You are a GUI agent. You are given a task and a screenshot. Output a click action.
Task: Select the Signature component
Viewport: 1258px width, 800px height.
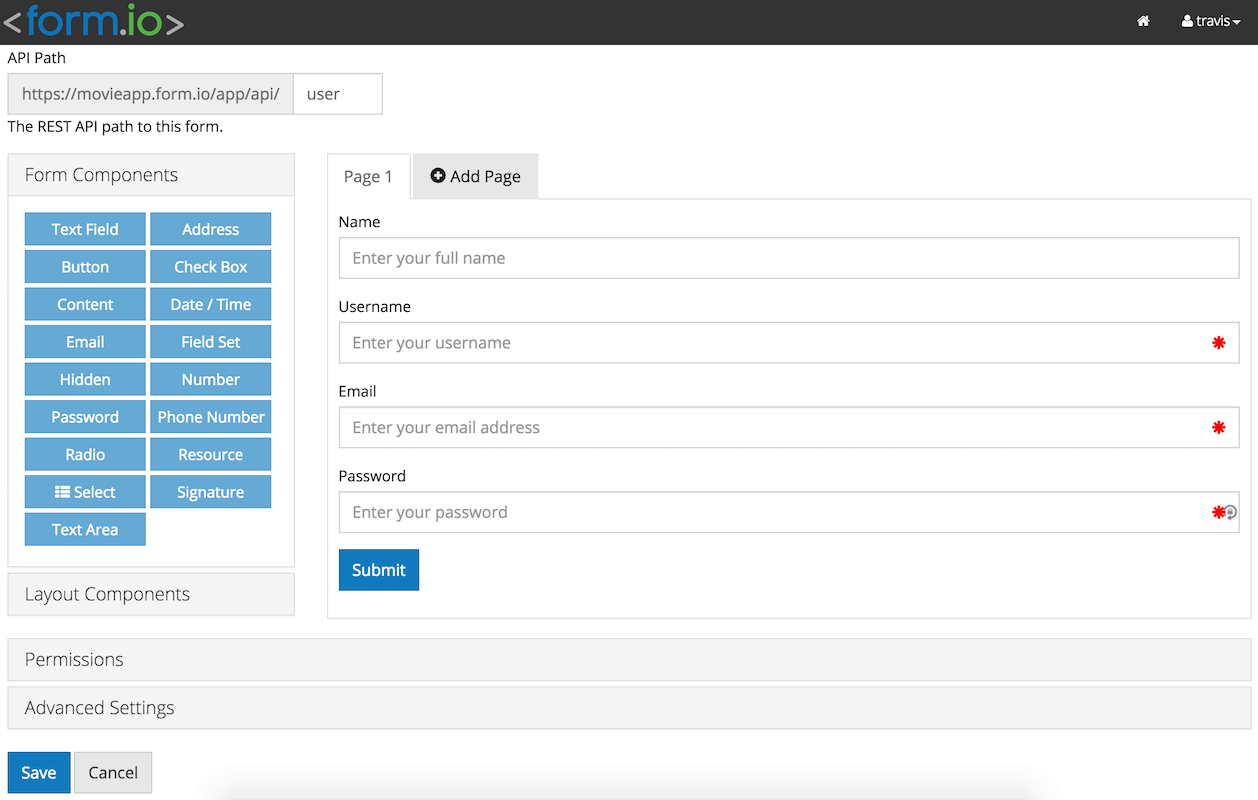[x=210, y=491]
